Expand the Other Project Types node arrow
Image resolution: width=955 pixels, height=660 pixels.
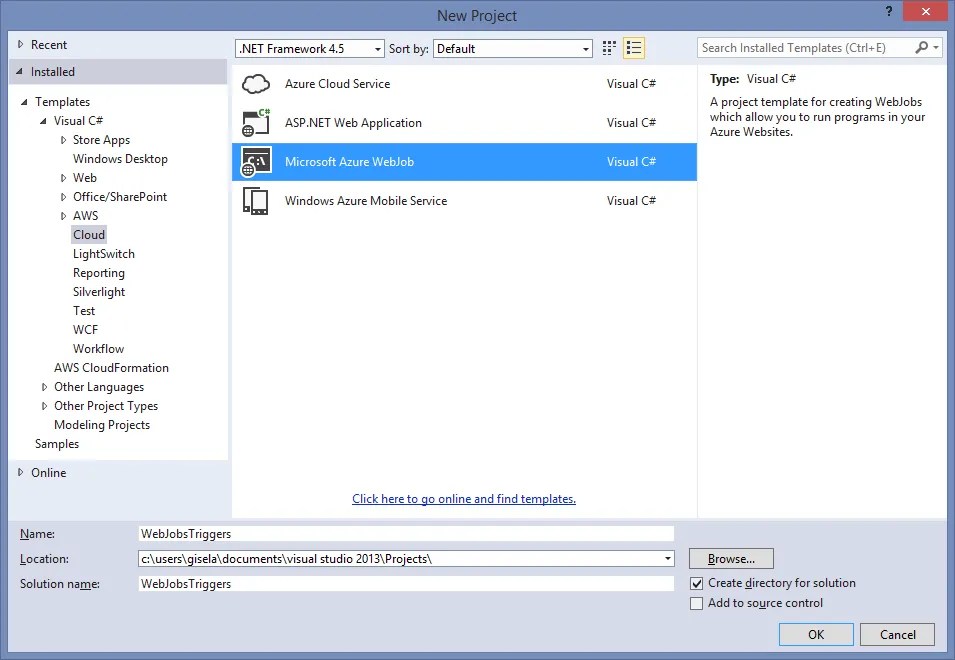(44, 405)
